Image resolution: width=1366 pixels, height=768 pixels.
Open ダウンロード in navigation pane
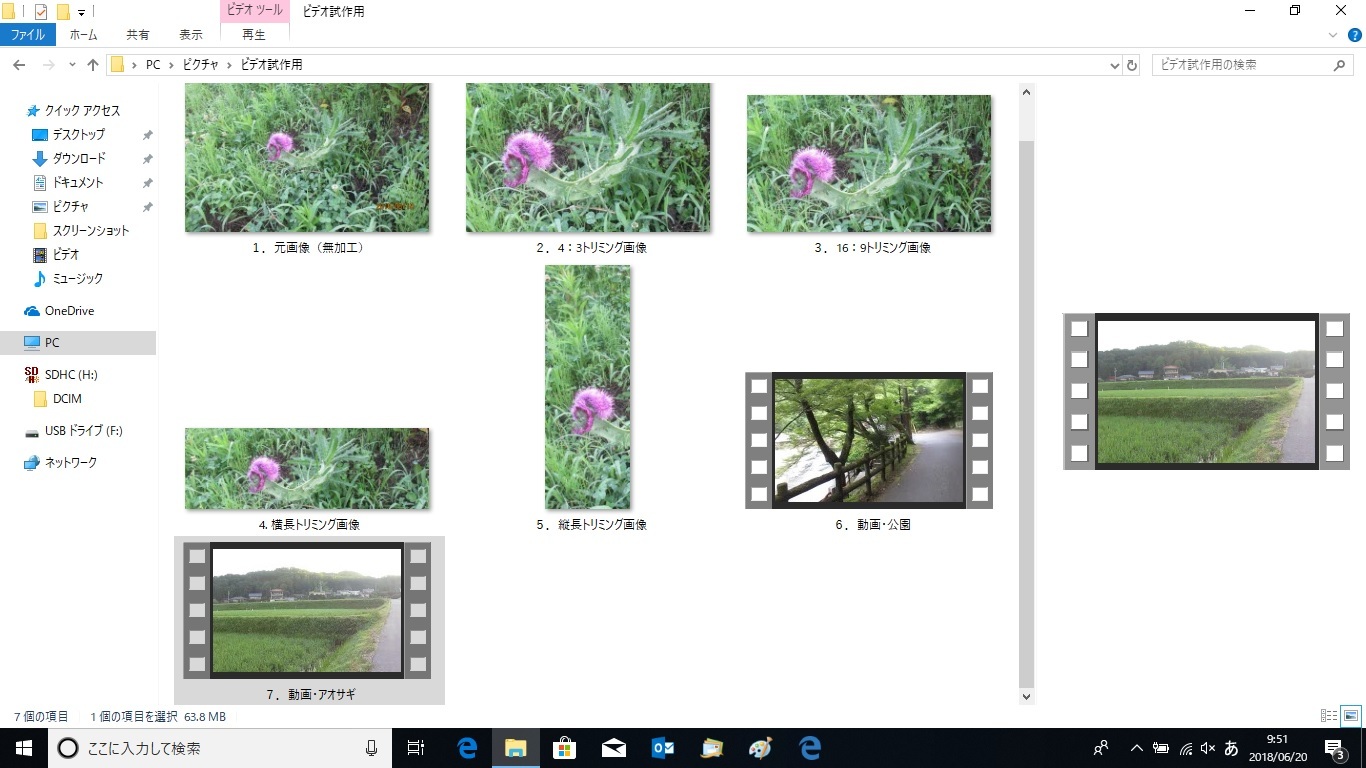click(x=78, y=159)
